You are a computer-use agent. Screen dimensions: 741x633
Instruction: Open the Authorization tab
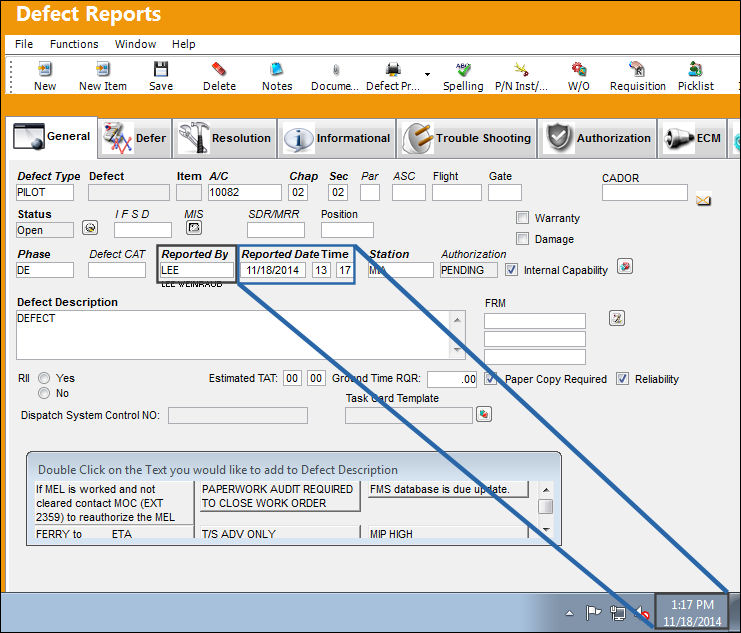(x=597, y=138)
